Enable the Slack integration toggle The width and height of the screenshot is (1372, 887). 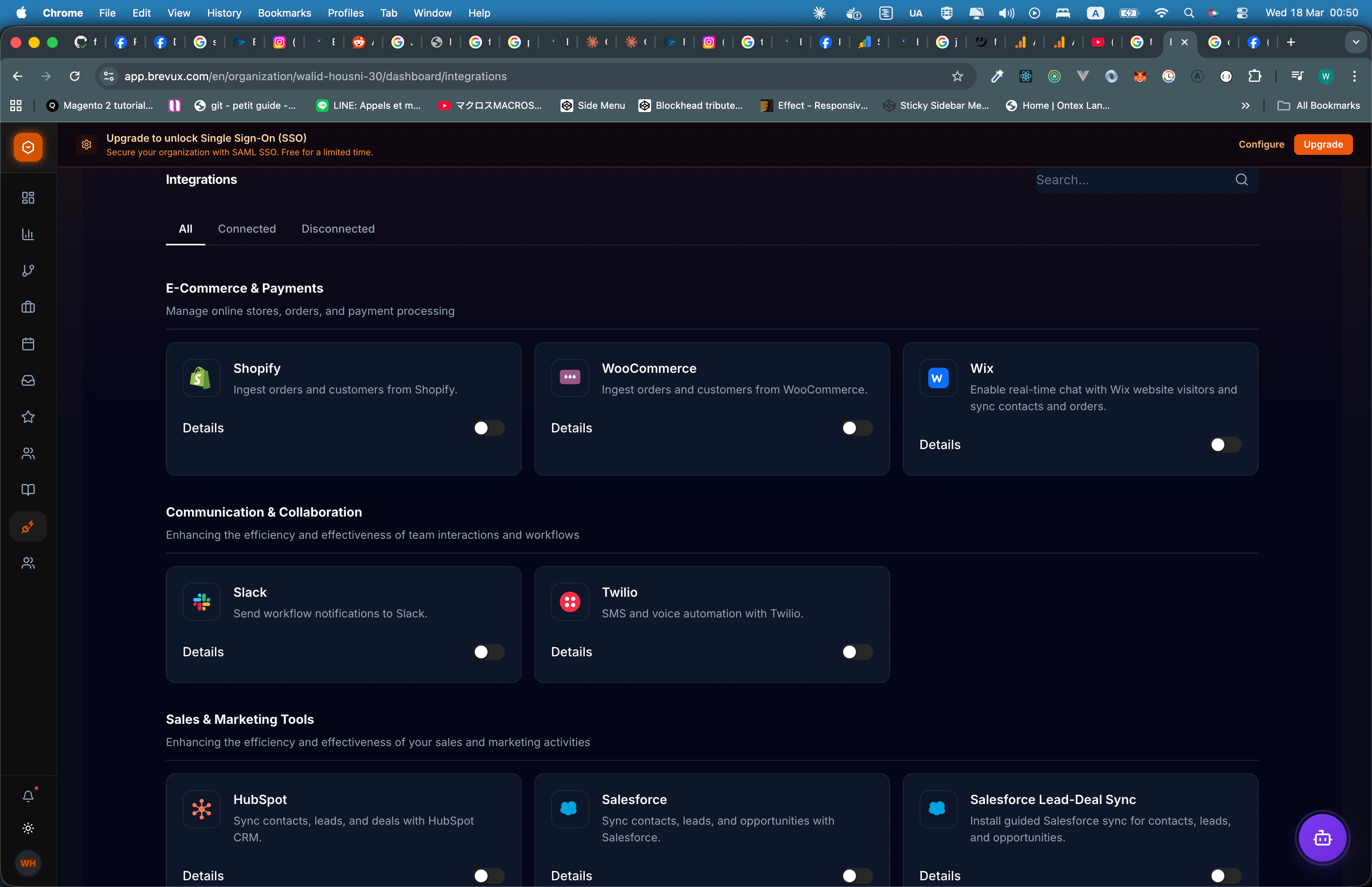click(x=489, y=652)
